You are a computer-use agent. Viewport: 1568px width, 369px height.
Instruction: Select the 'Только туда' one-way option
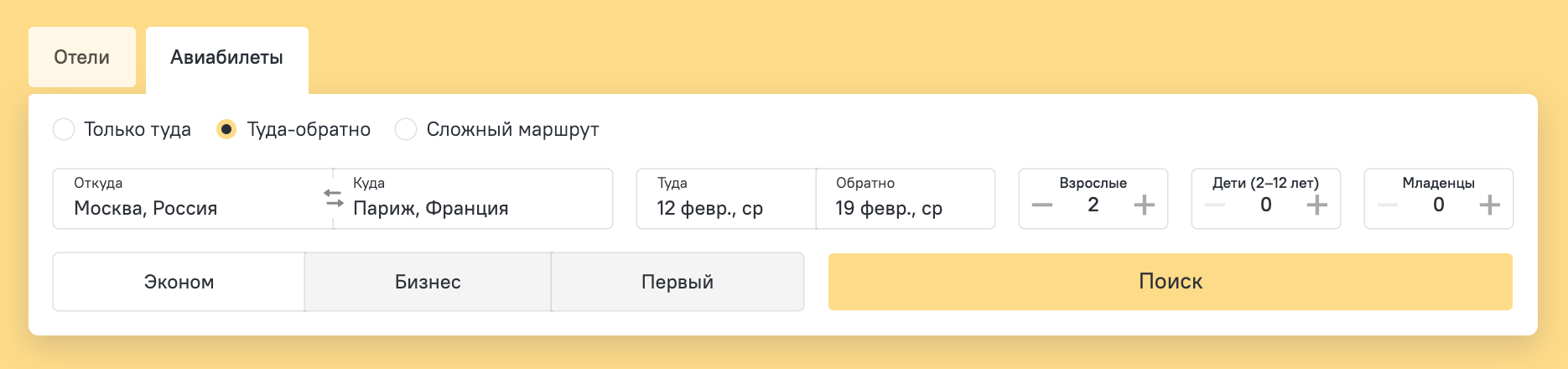64,130
